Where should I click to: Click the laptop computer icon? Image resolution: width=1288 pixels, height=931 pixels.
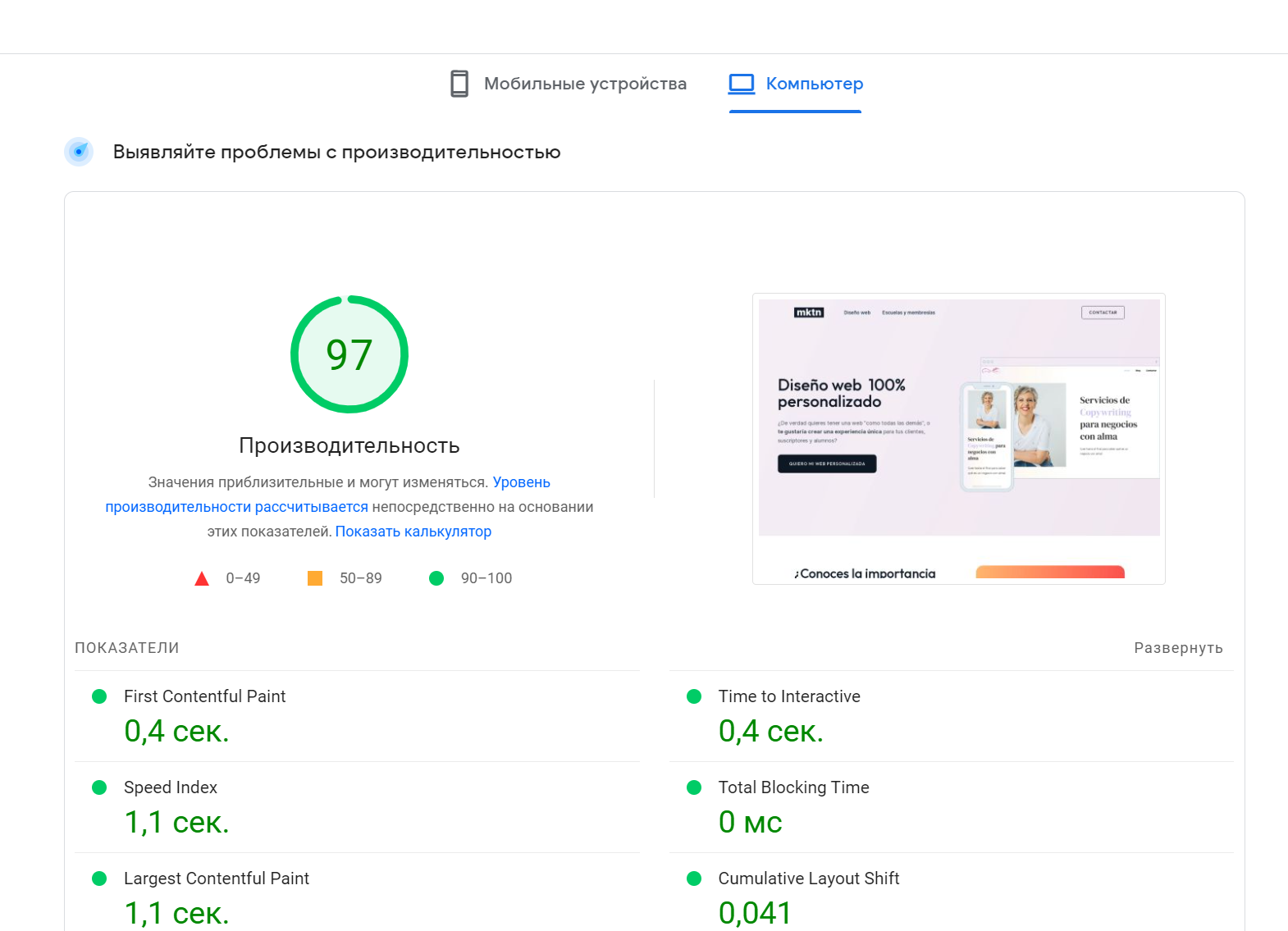pyautogui.click(x=742, y=84)
